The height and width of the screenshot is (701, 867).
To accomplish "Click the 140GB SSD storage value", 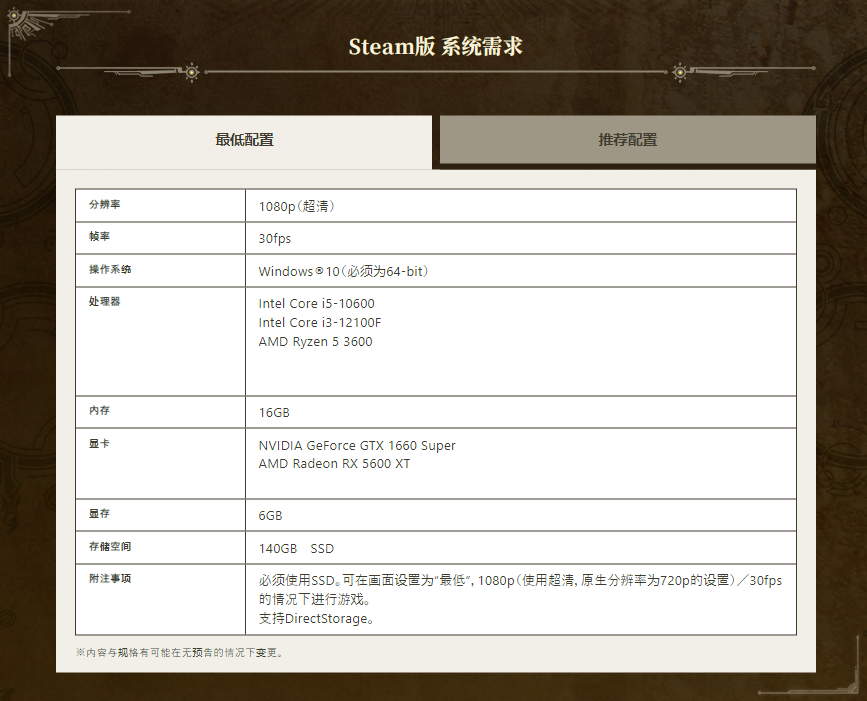I will point(296,548).
